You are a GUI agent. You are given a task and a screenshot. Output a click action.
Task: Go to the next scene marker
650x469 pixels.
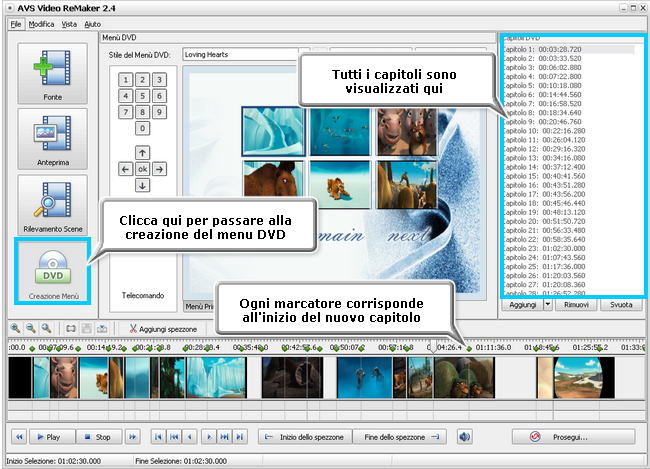(x=224, y=437)
